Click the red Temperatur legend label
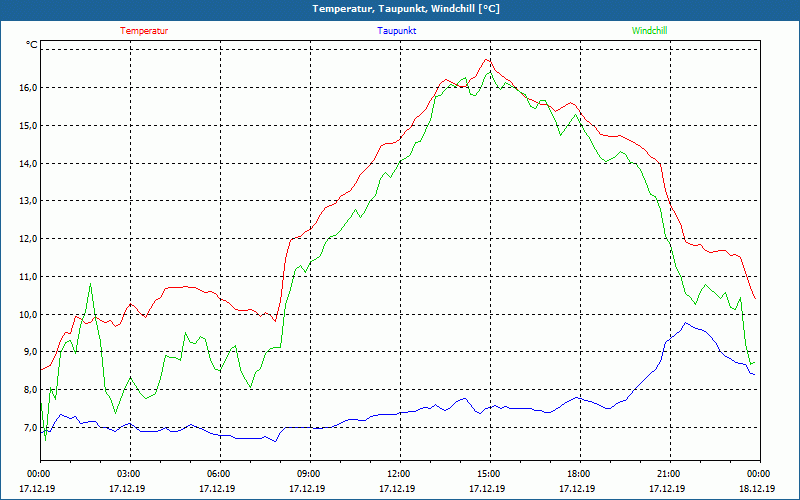Viewport: 800px width, 500px height. 144,31
